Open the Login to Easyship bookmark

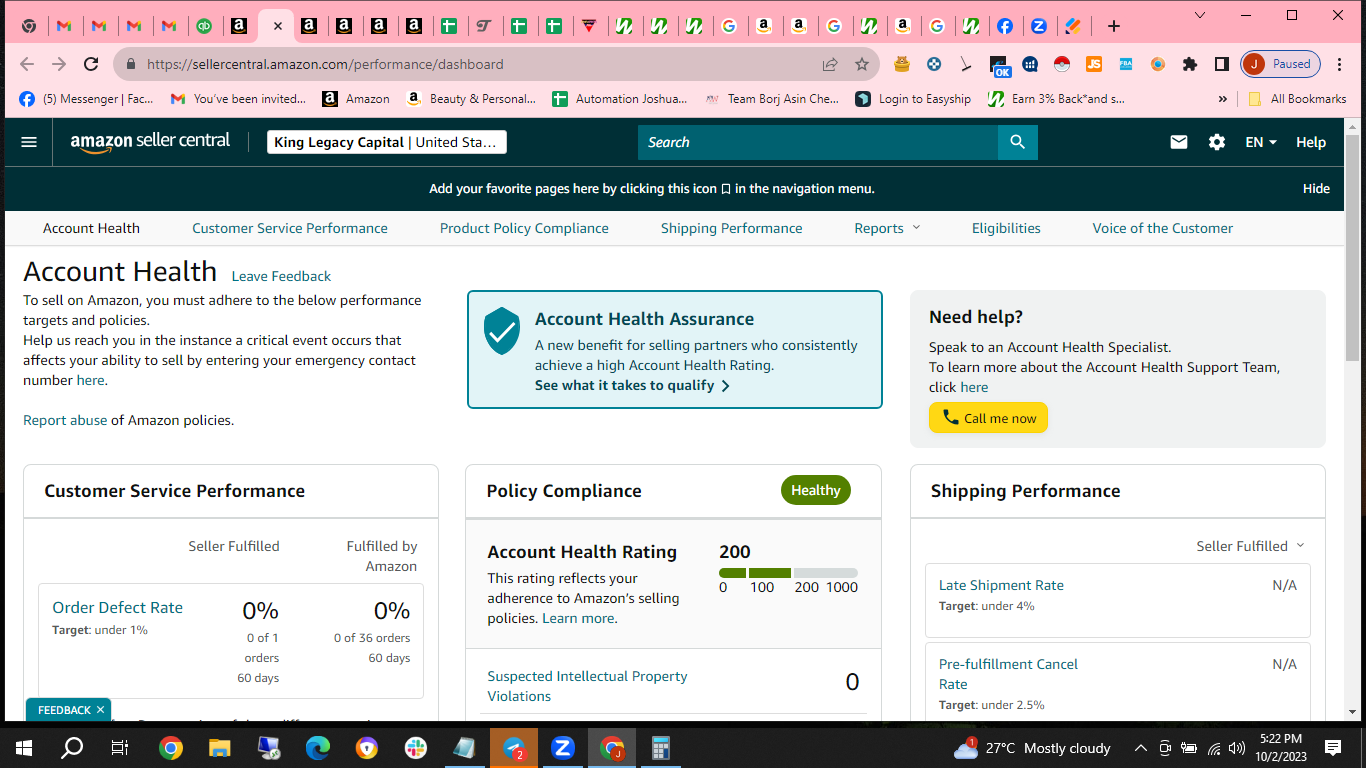tap(914, 99)
